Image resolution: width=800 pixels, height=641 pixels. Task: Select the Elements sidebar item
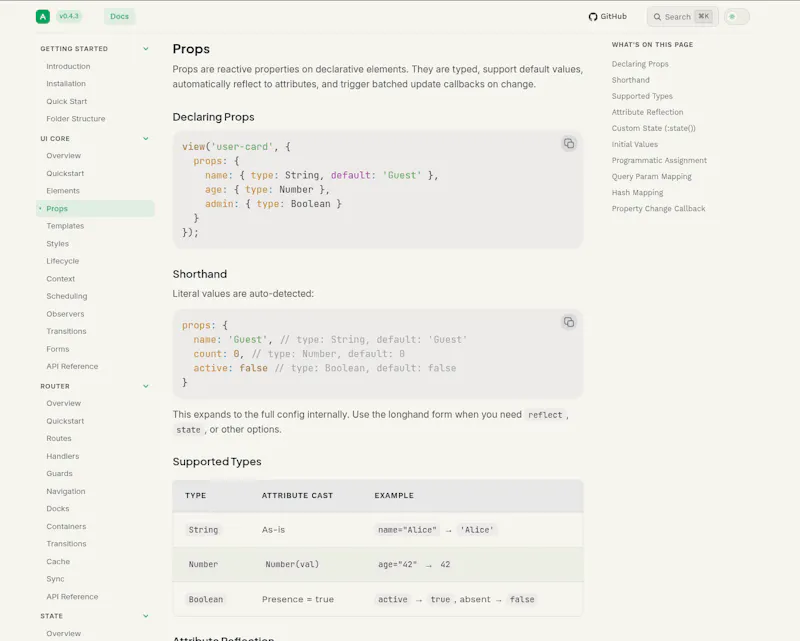pos(63,191)
